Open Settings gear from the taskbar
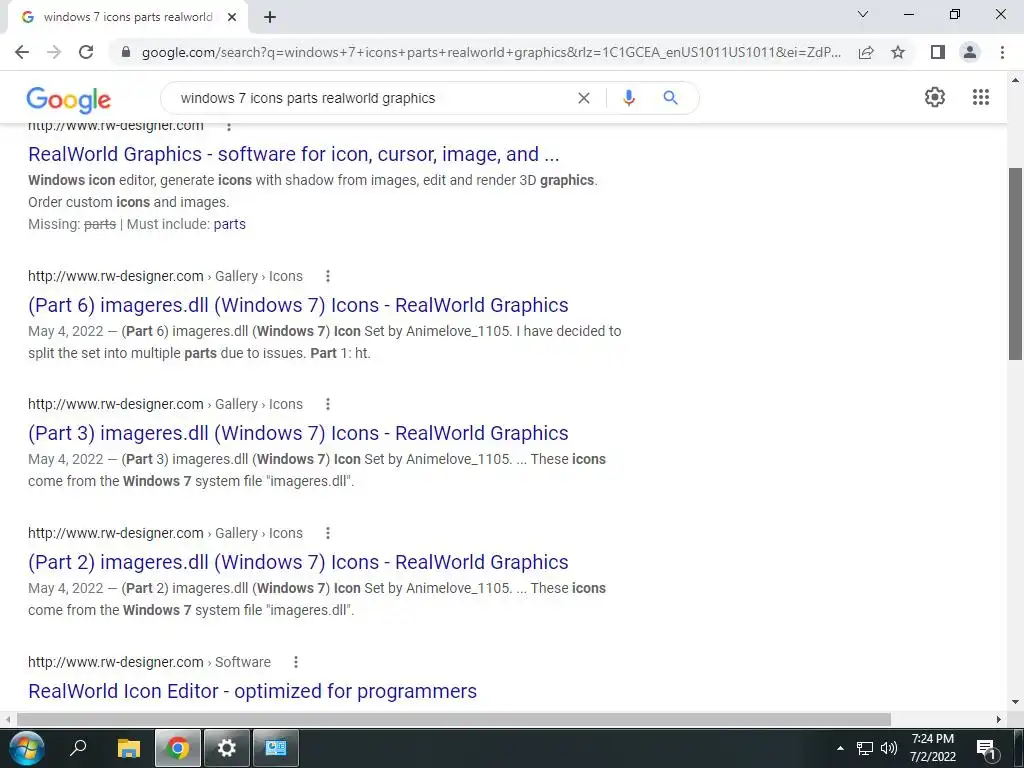1024x768 pixels. tap(227, 748)
